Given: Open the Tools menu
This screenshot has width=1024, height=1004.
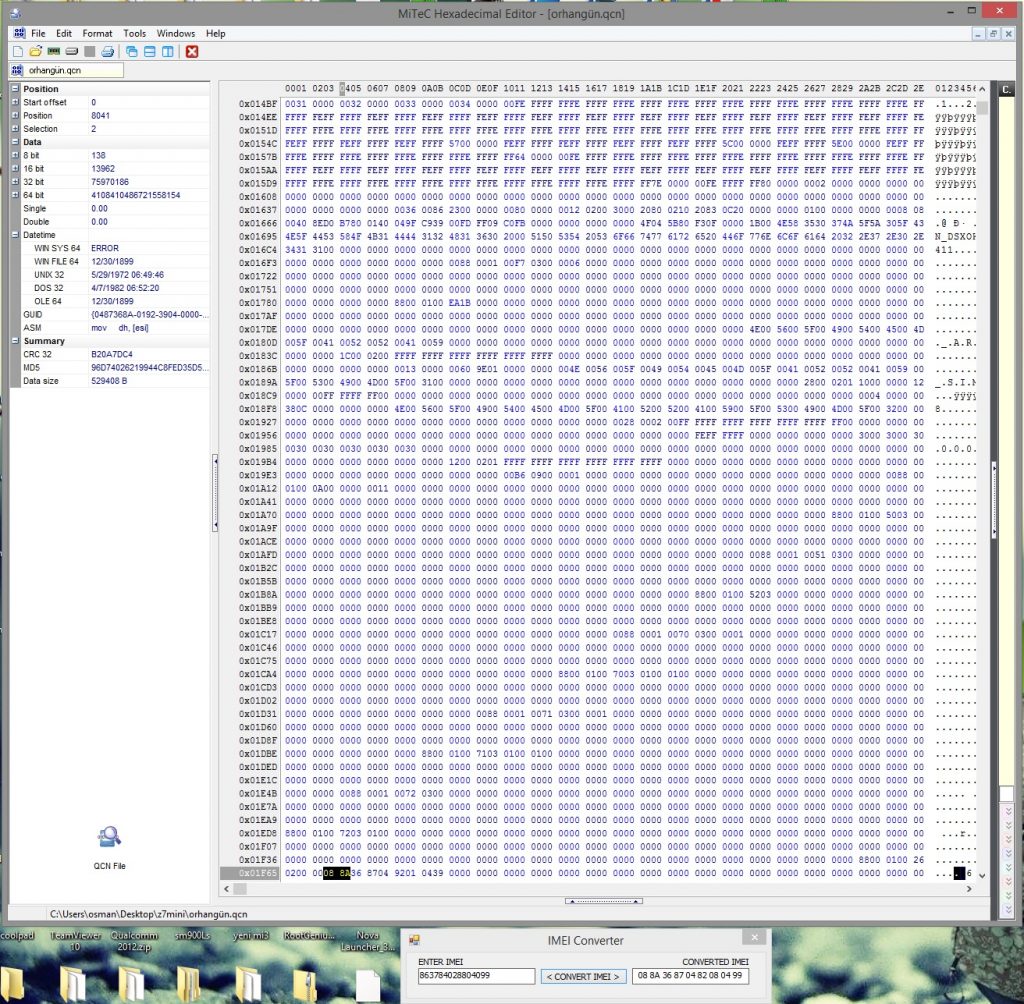Looking at the screenshot, I should tap(134, 33).
